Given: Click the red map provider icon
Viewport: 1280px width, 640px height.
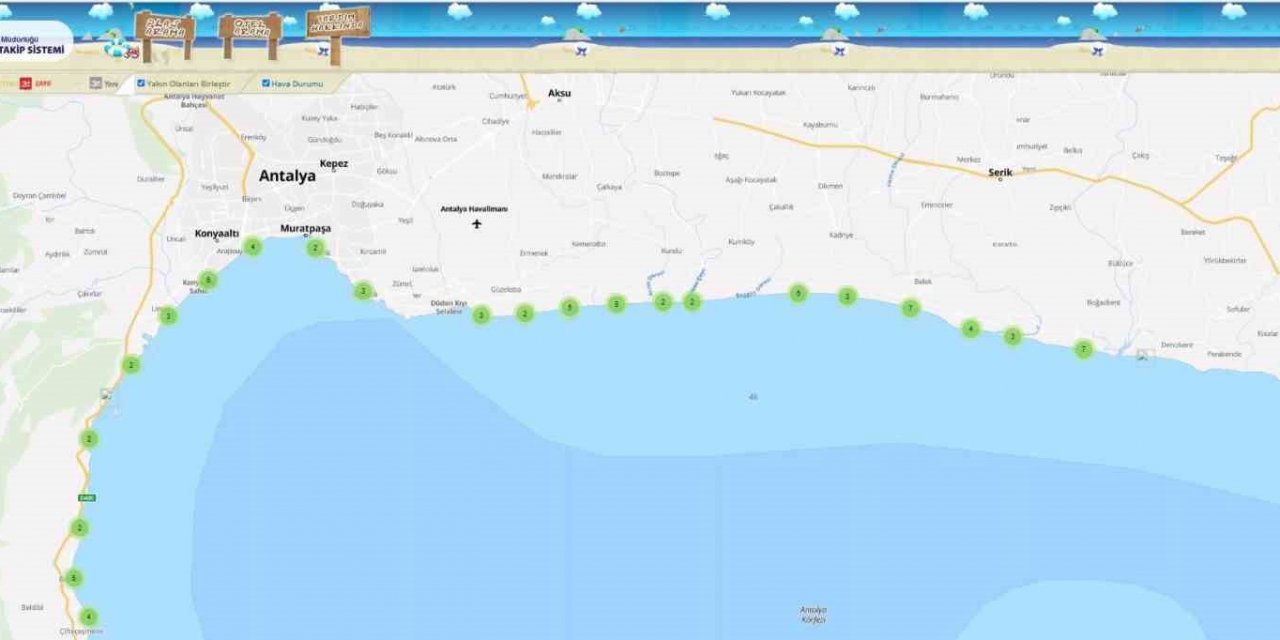Looking at the screenshot, I should tap(26, 84).
